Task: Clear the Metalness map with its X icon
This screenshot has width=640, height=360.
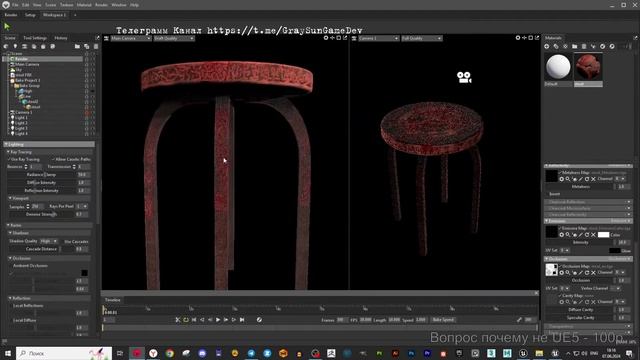Action: click(593, 179)
